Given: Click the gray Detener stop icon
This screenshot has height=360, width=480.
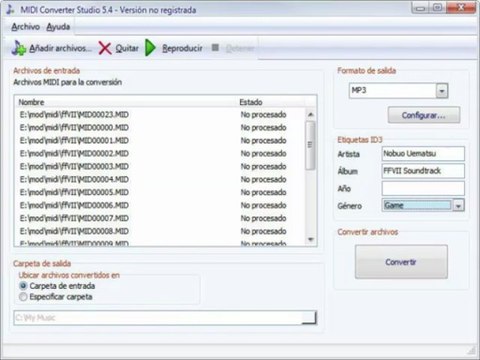Looking at the screenshot, I should [x=215, y=48].
